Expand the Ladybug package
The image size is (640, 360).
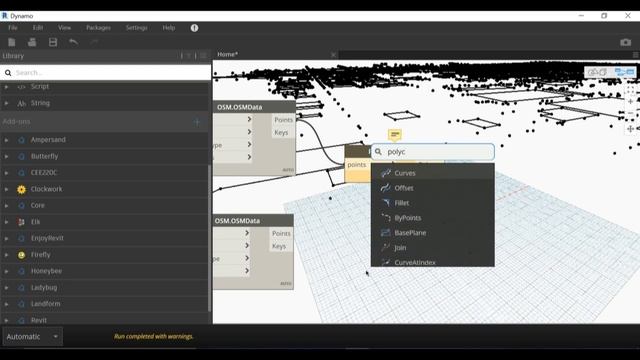[x=6, y=287]
